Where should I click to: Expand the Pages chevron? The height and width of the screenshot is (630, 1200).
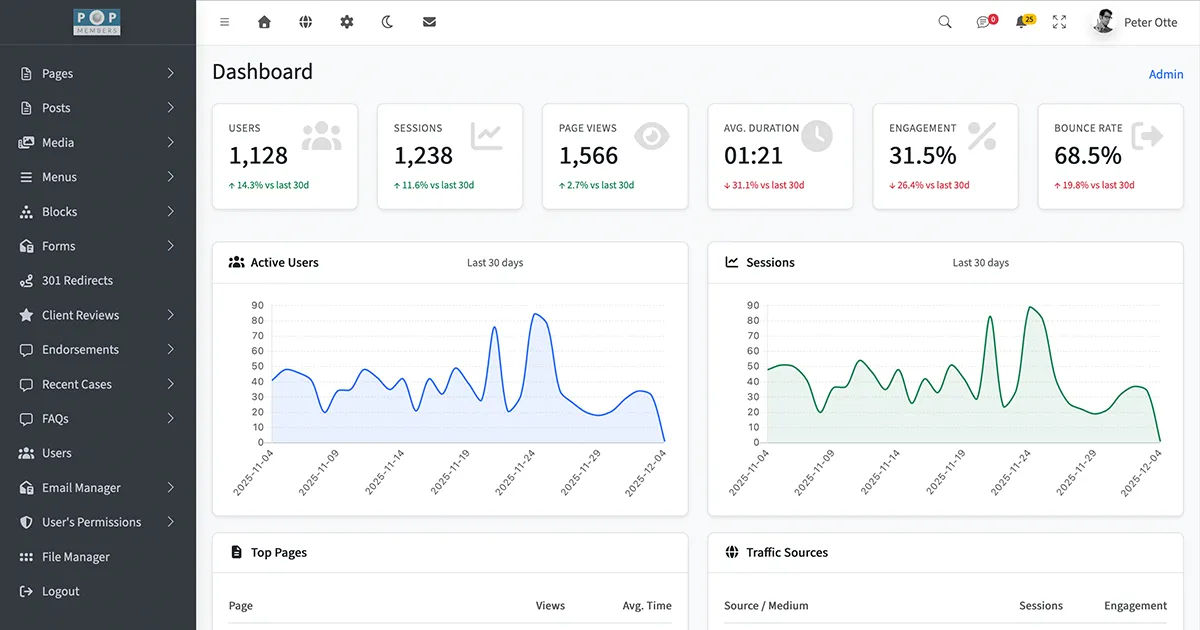[171, 74]
